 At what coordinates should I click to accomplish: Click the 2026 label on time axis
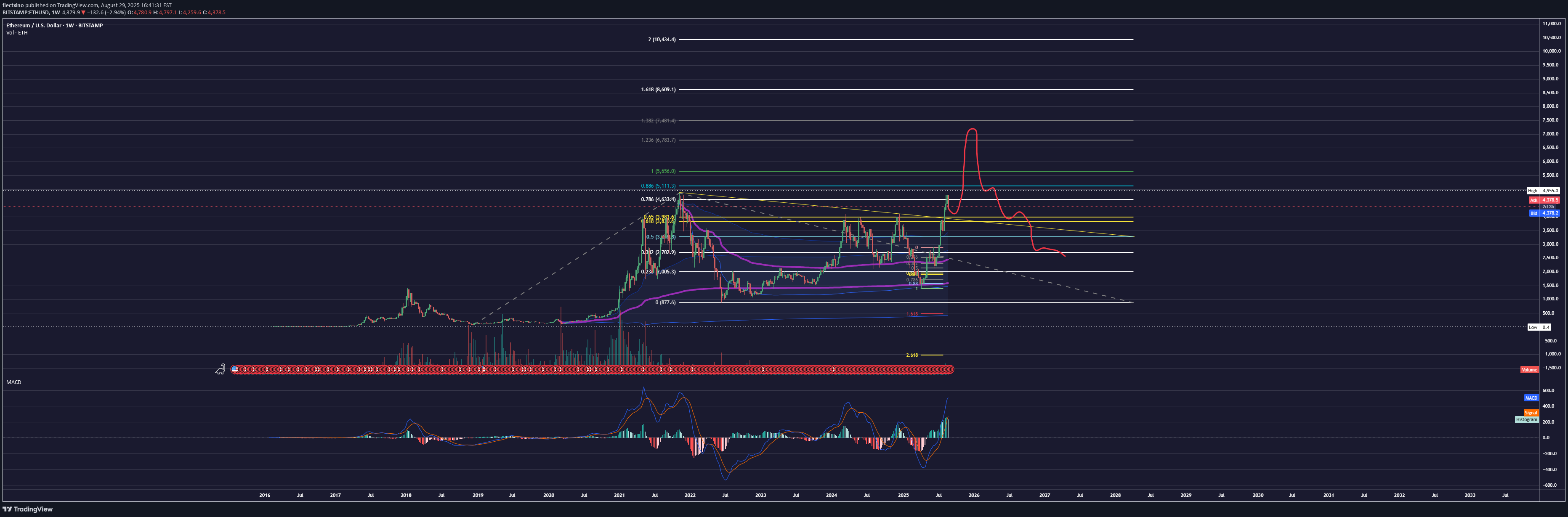click(x=974, y=495)
